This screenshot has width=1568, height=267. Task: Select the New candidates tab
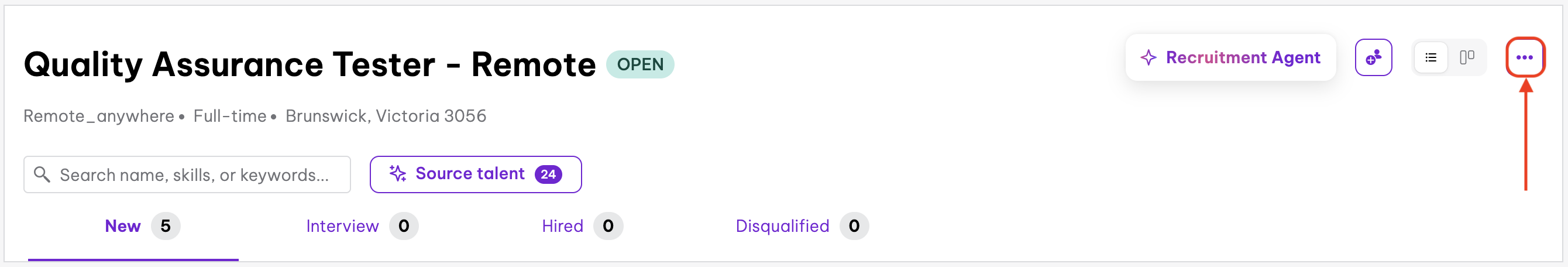tap(123, 226)
